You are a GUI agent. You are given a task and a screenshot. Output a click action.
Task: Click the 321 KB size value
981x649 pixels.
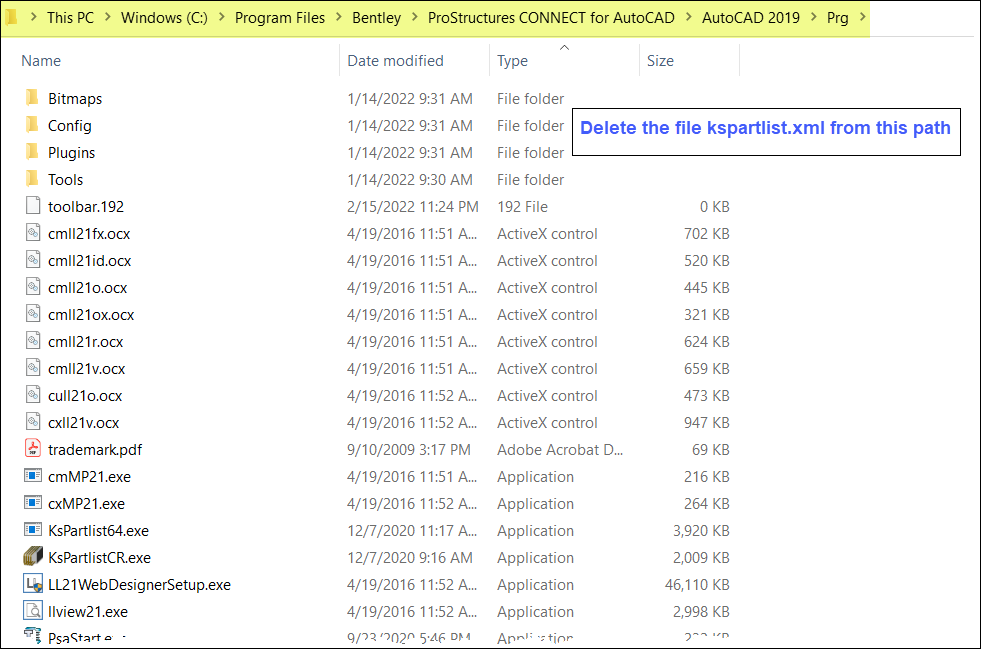707,314
